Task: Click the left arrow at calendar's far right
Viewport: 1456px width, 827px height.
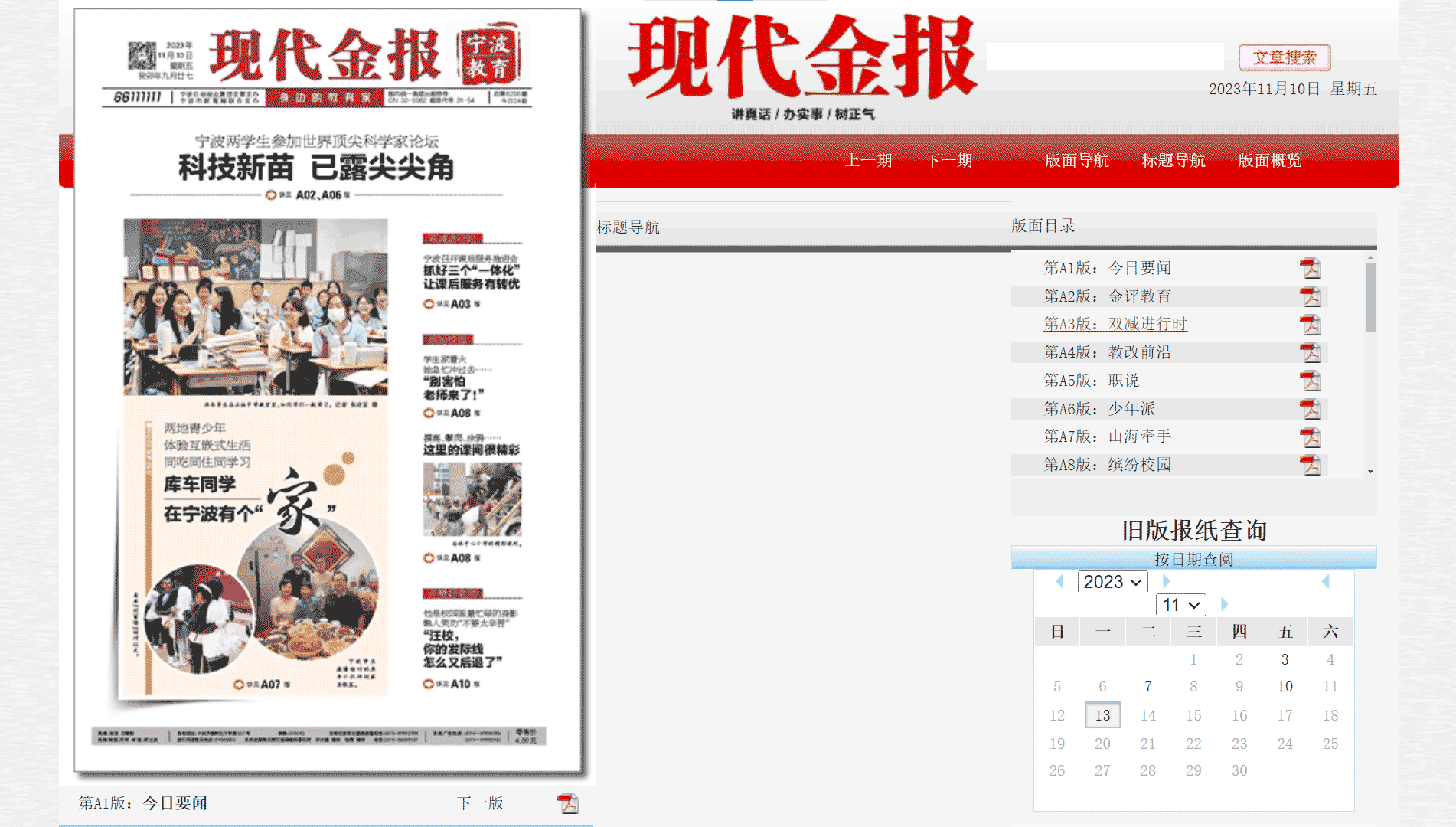Action: click(x=1326, y=581)
